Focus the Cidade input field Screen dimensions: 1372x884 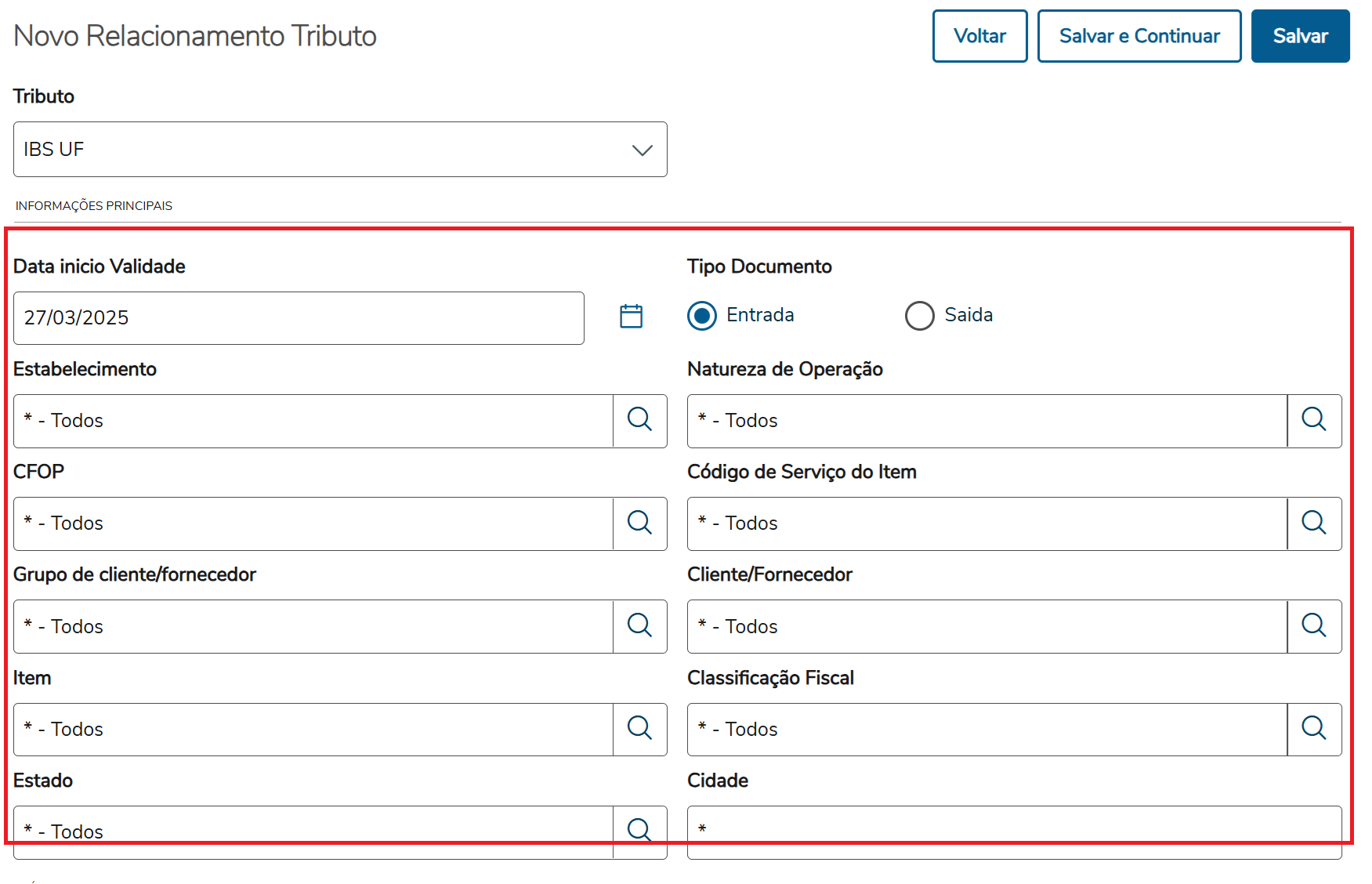coord(1014,831)
